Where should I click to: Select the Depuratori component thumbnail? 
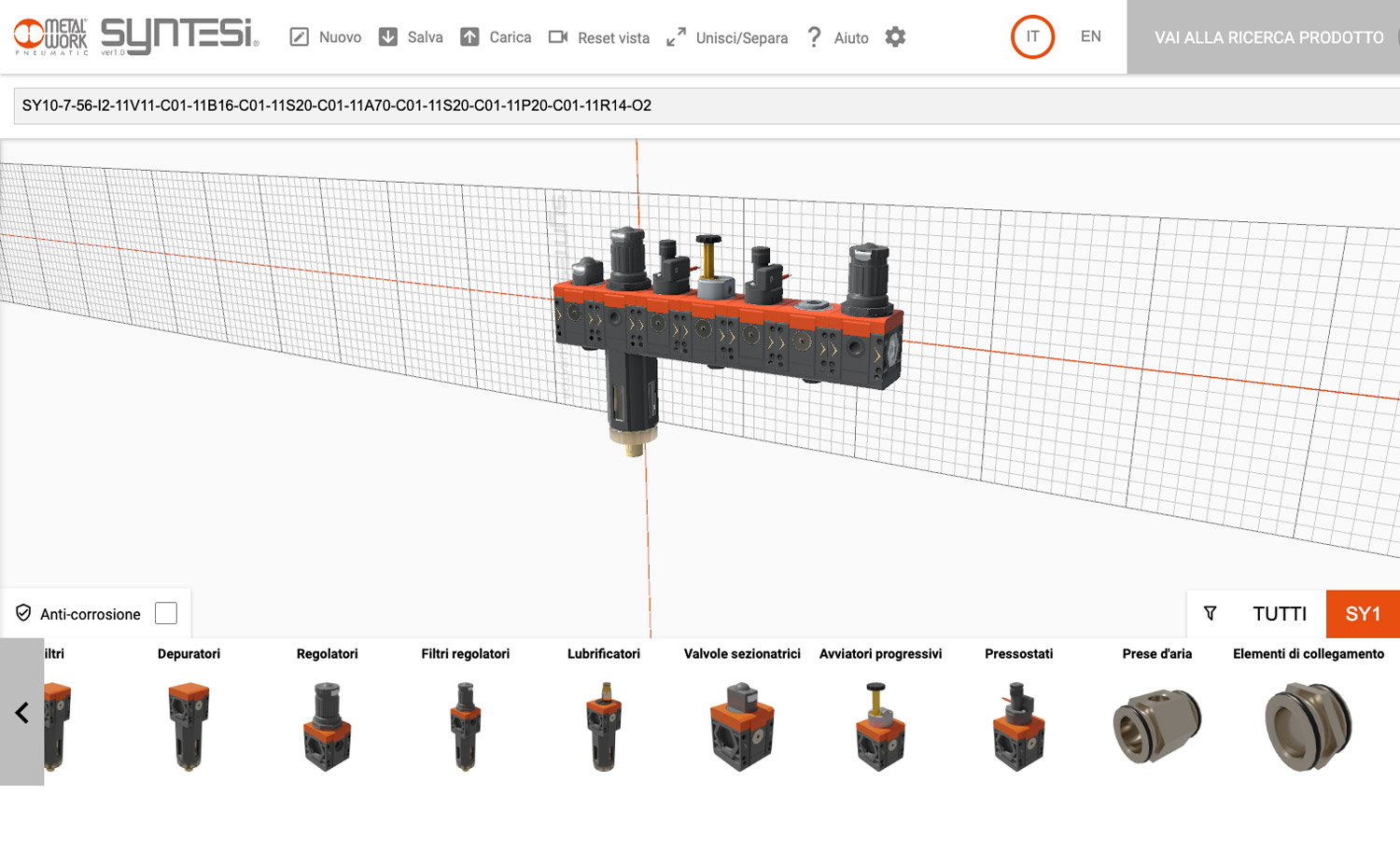[189, 725]
